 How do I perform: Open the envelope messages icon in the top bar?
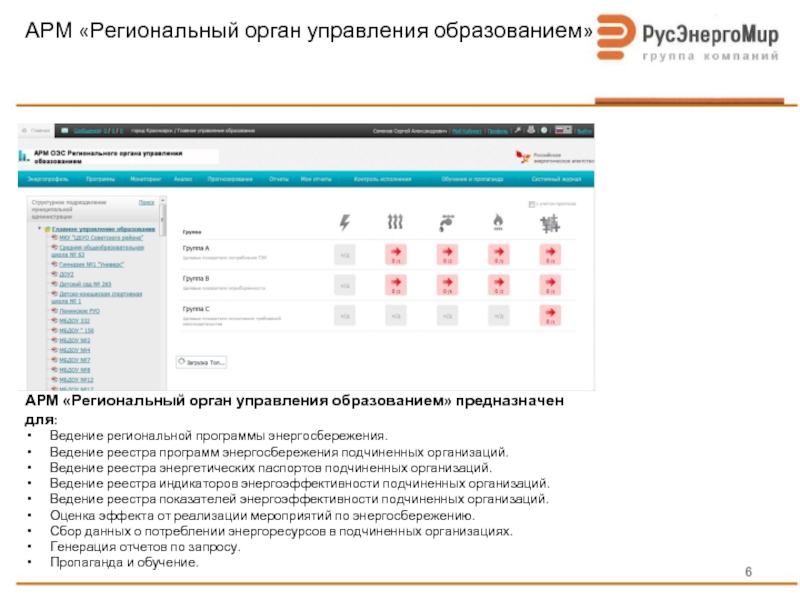click(x=65, y=131)
